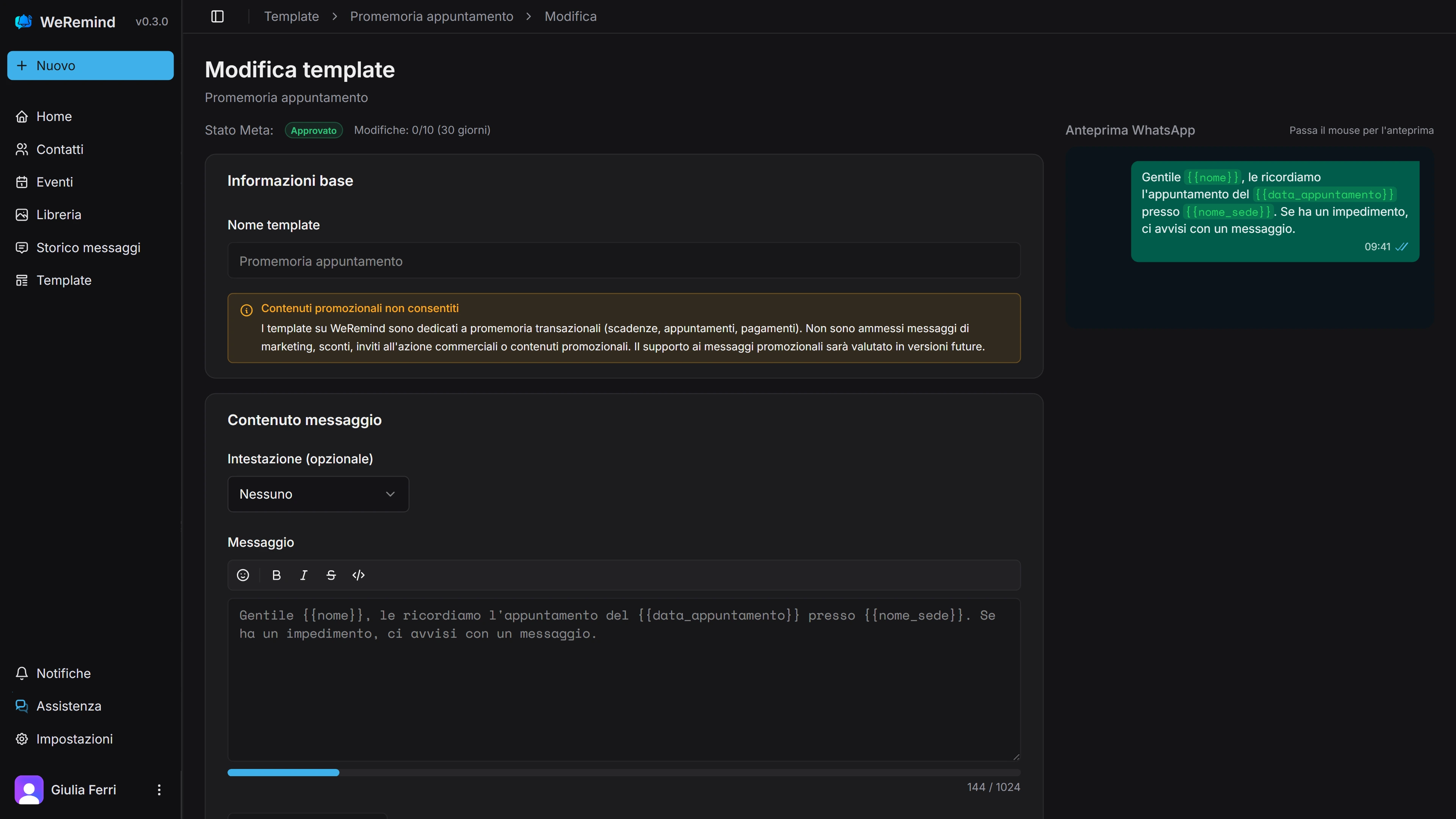
Task: Apply bold formatting to message
Action: 276,575
